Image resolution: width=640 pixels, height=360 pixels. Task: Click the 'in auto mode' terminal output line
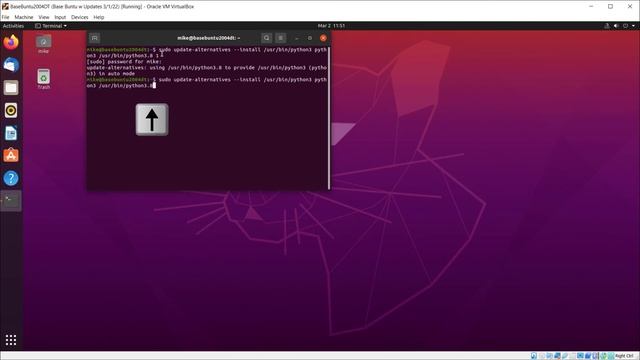coord(111,73)
